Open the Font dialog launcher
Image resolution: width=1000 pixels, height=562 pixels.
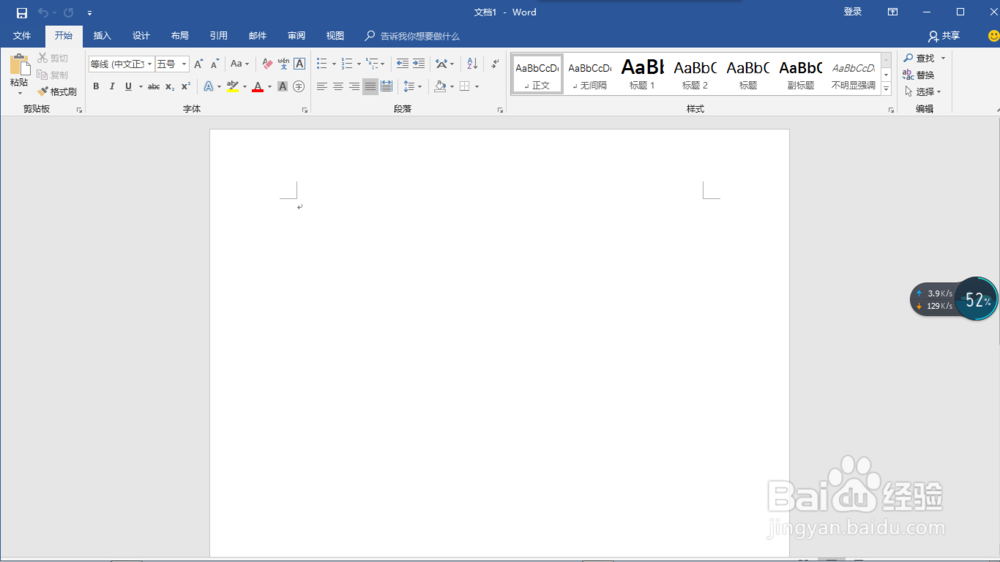pyautogui.click(x=305, y=110)
